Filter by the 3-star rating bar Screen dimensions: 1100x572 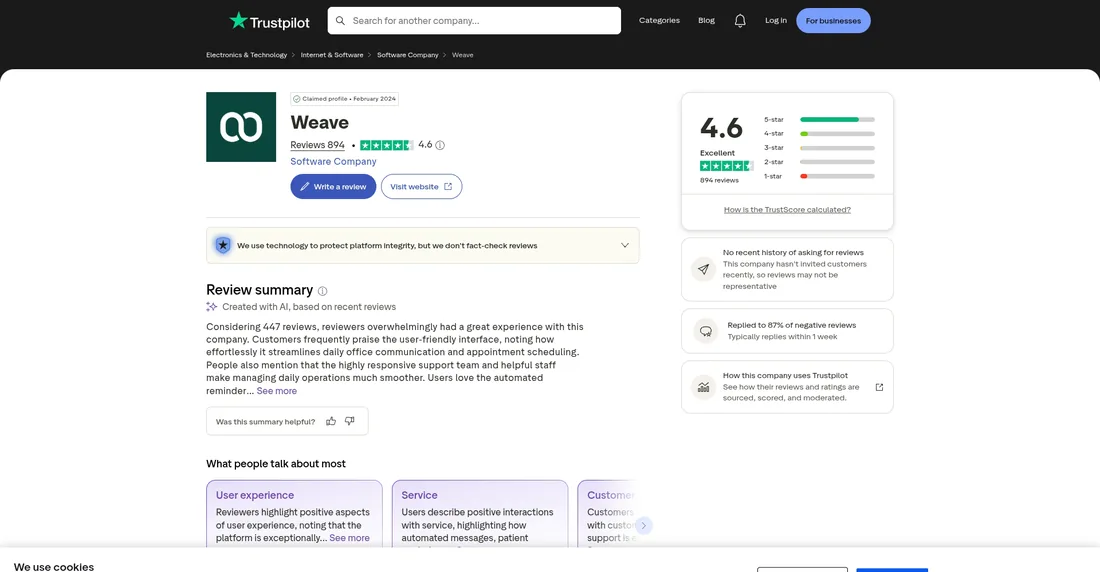(x=819, y=148)
